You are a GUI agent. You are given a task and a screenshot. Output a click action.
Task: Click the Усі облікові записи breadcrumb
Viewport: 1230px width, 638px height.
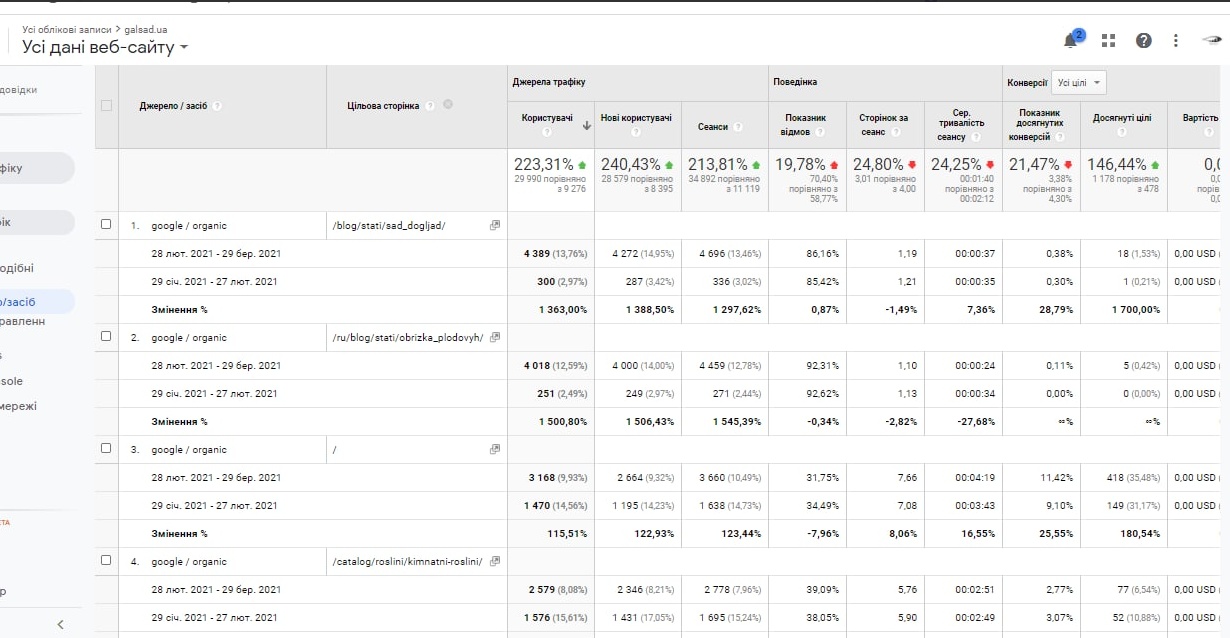click(x=66, y=30)
